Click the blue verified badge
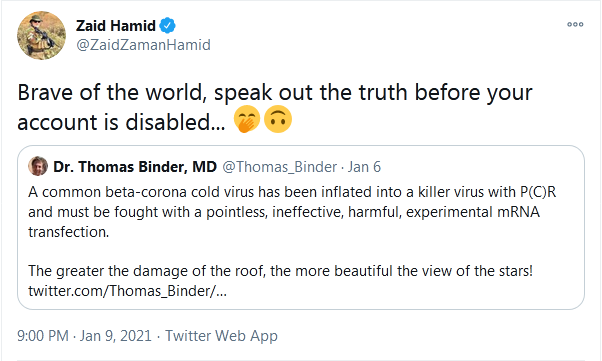Viewport: 602px width, 361px height. tap(167, 26)
